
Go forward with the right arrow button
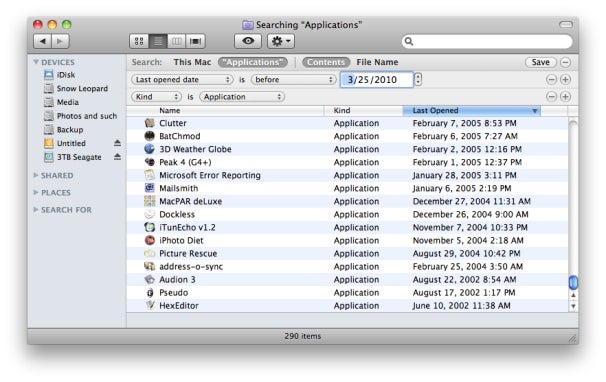click(x=60, y=41)
